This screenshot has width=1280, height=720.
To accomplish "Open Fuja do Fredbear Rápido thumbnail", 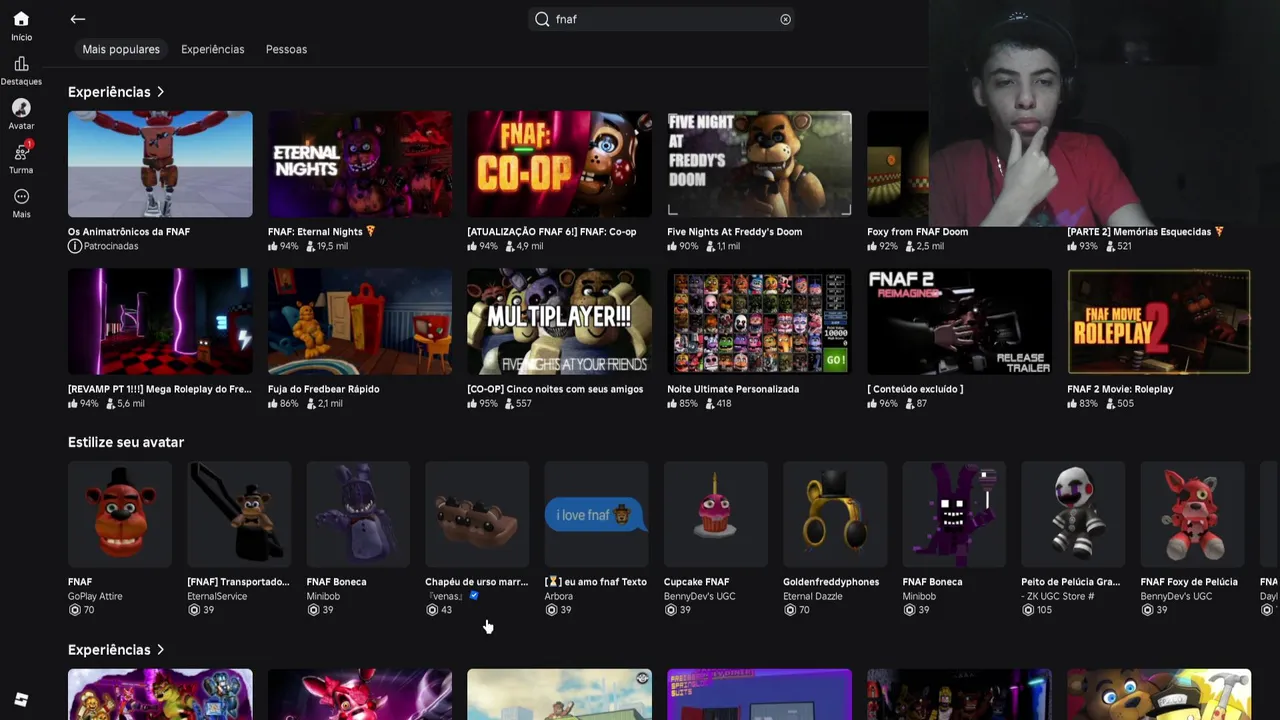I will tap(360, 321).
